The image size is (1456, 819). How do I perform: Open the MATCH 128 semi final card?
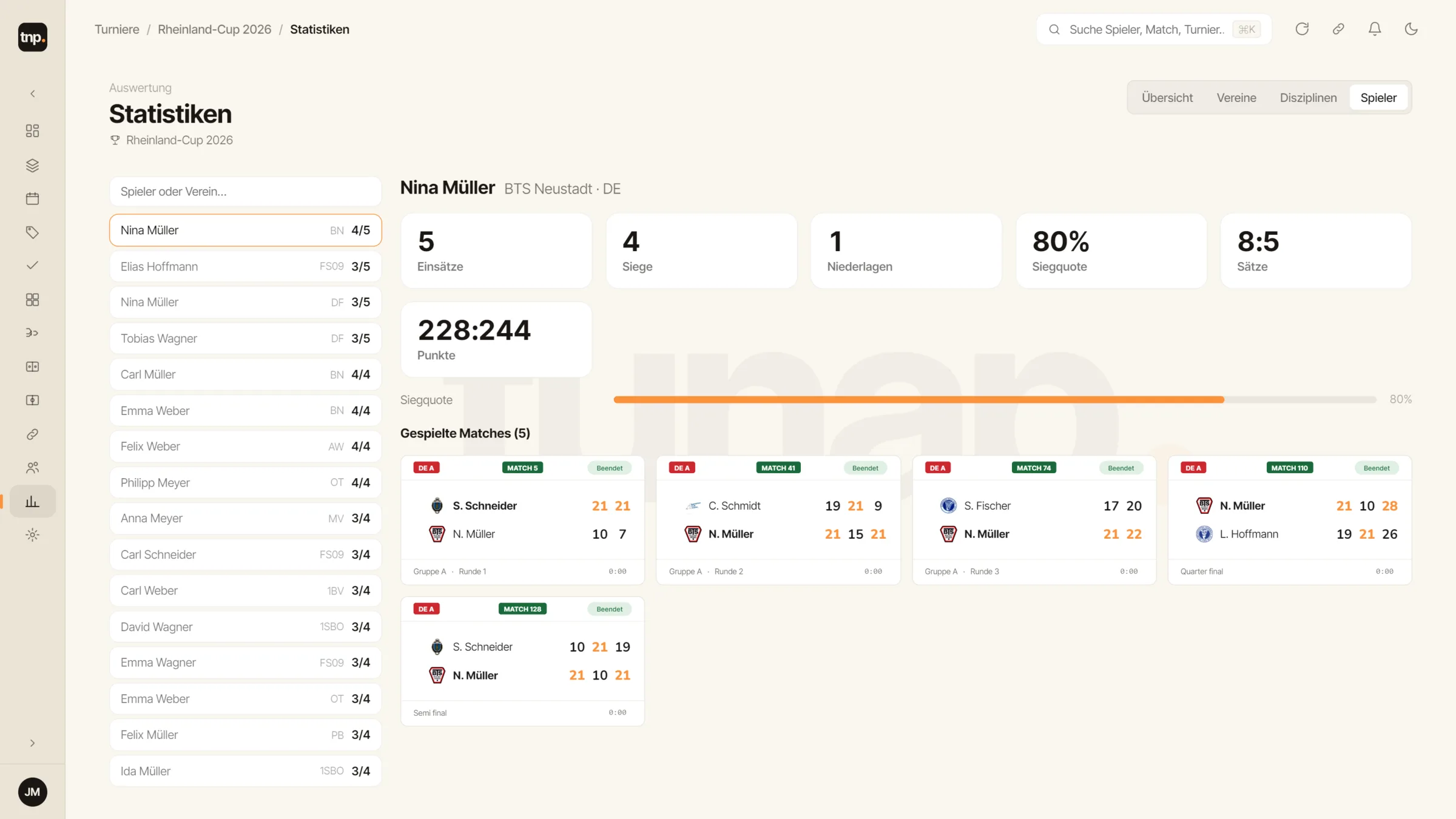tap(522, 661)
